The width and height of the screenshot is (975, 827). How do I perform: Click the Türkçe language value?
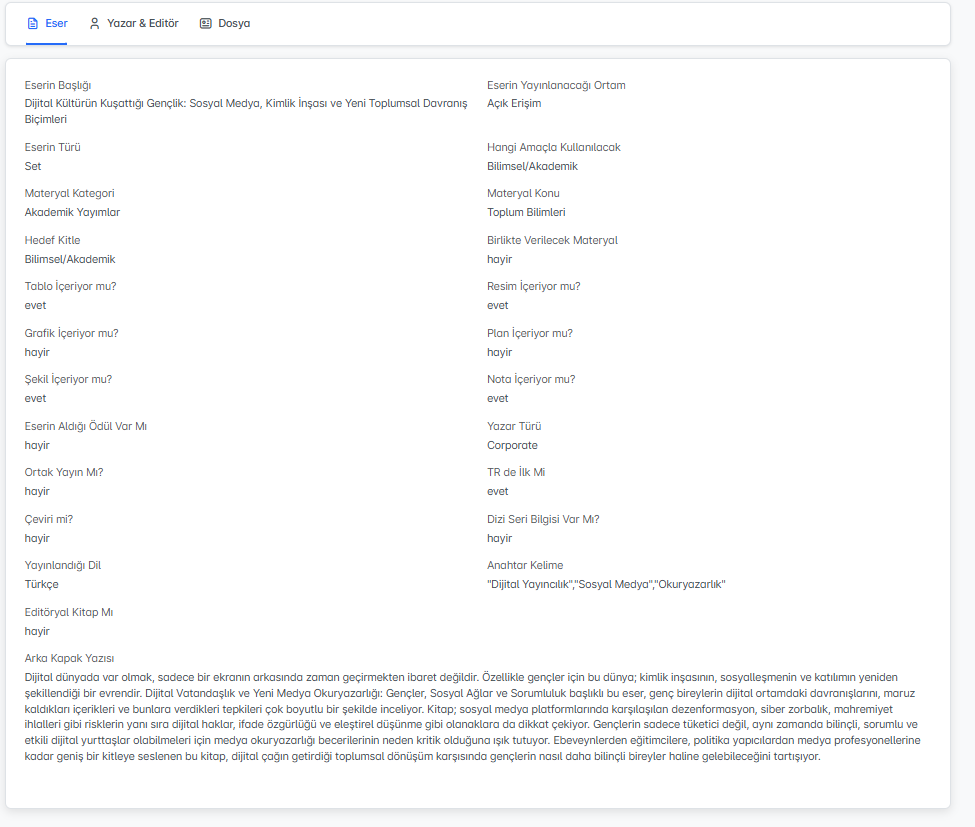point(42,584)
